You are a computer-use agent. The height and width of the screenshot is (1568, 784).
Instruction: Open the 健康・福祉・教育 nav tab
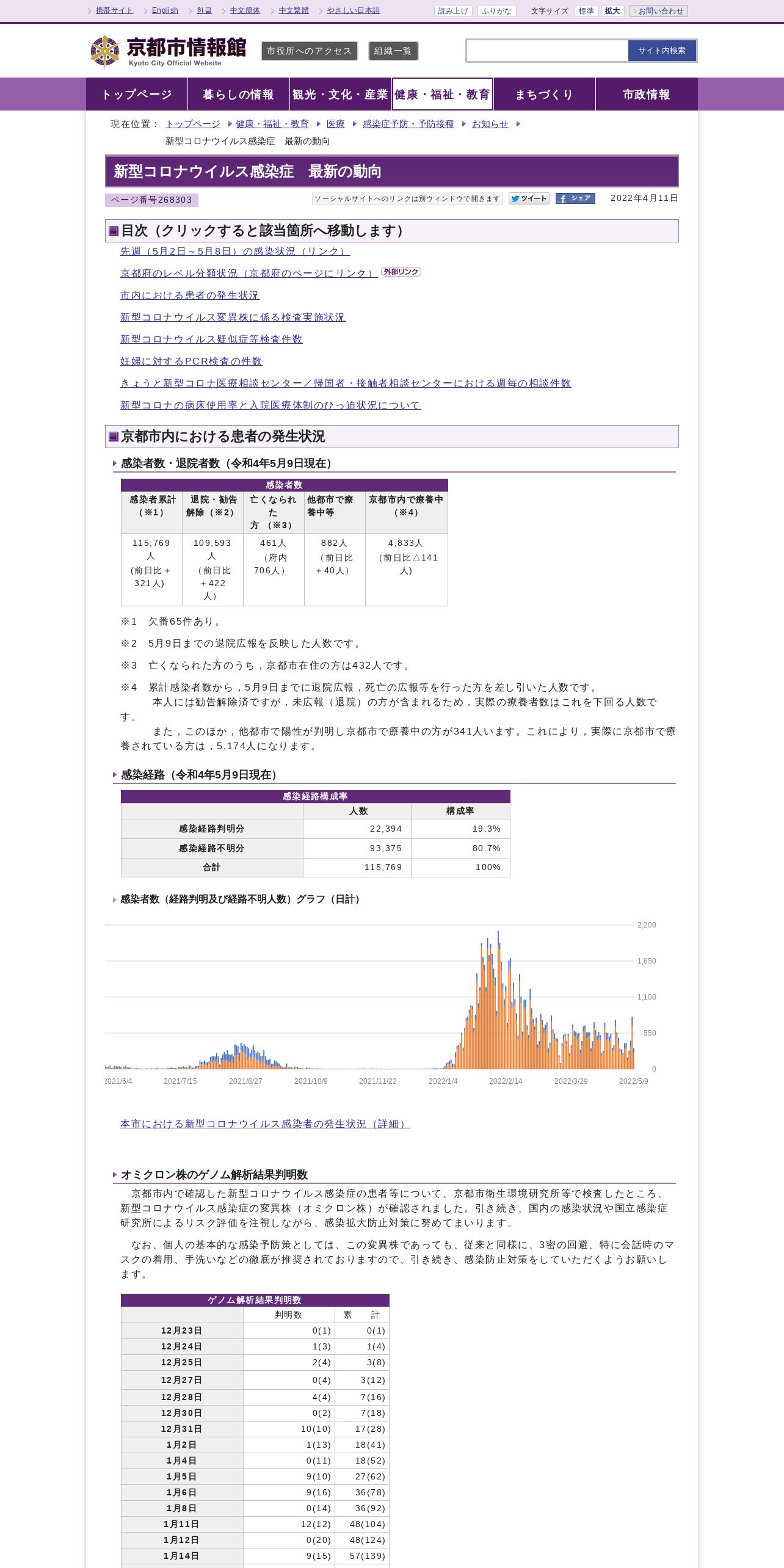(443, 94)
